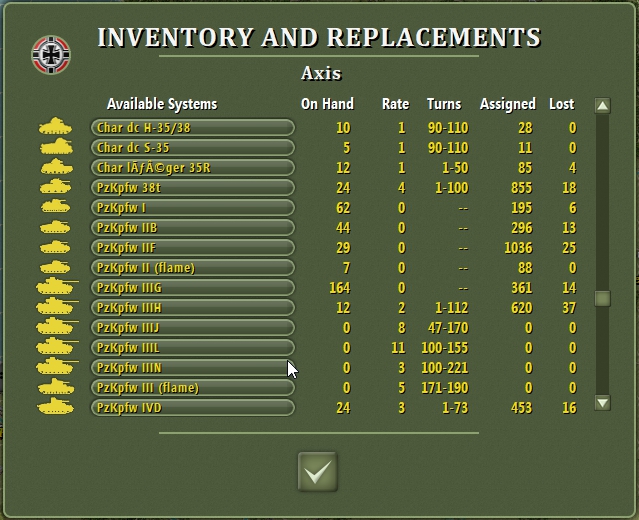Click the scrollbar up arrow

point(603,106)
